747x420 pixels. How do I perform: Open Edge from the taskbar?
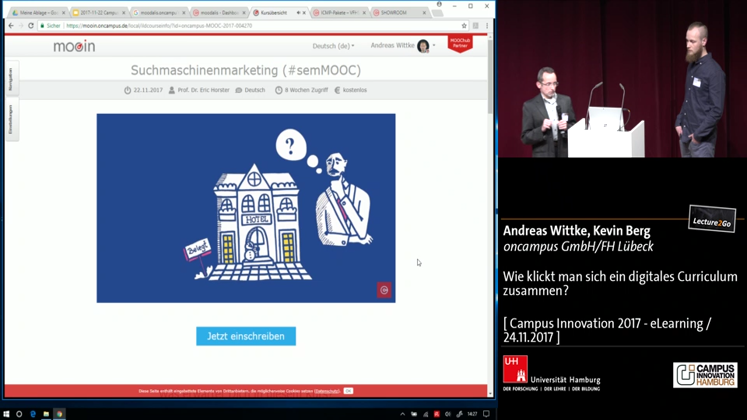pyautogui.click(x=33, y=414)
